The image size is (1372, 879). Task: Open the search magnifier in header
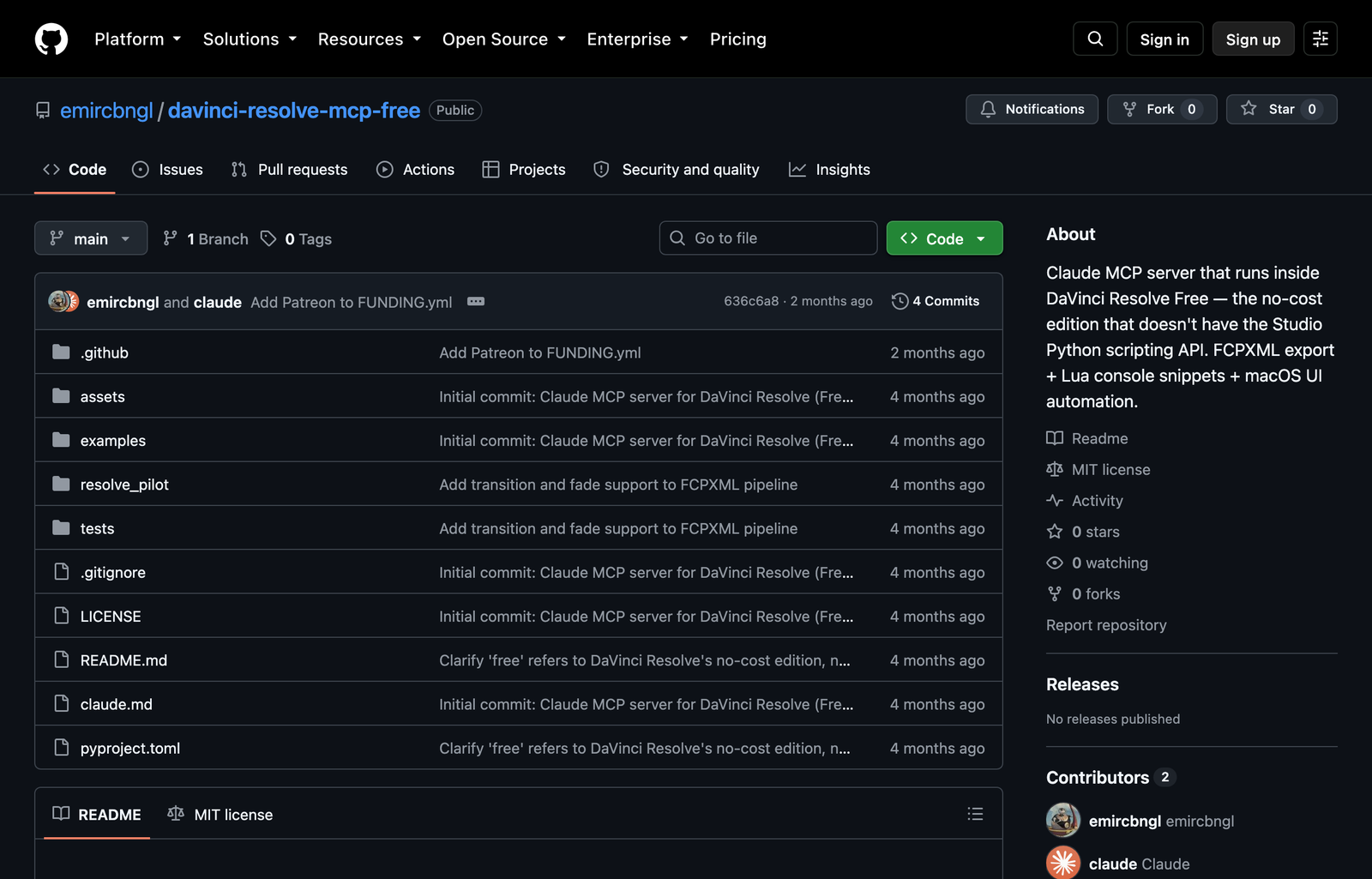click(x=1095, y=39)
